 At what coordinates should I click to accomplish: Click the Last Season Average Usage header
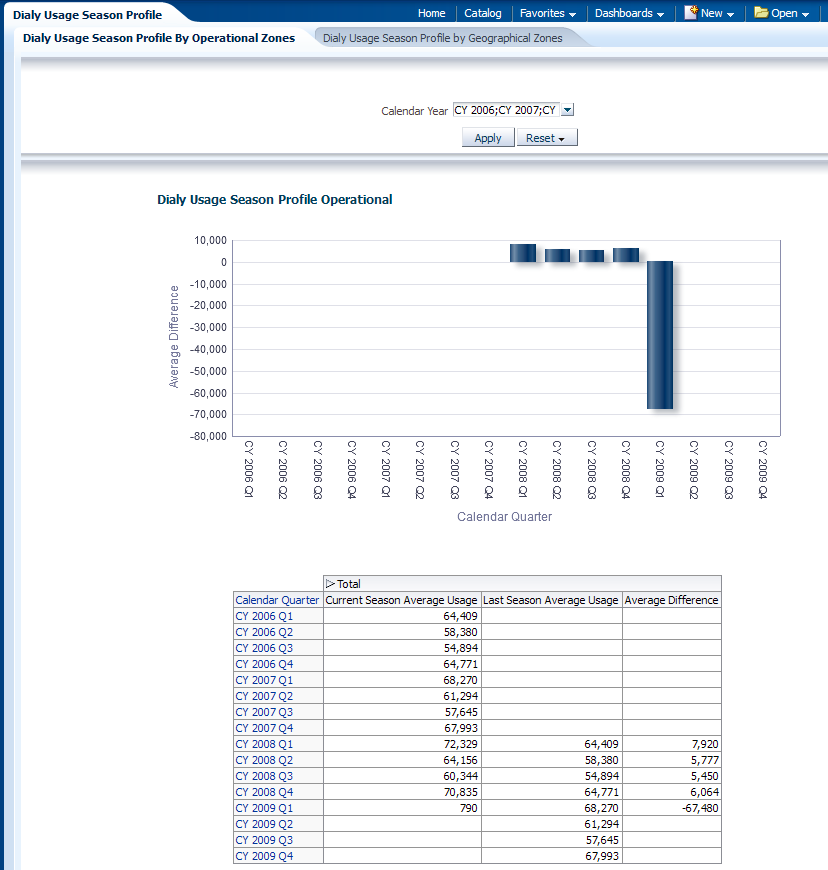[551, 600]
